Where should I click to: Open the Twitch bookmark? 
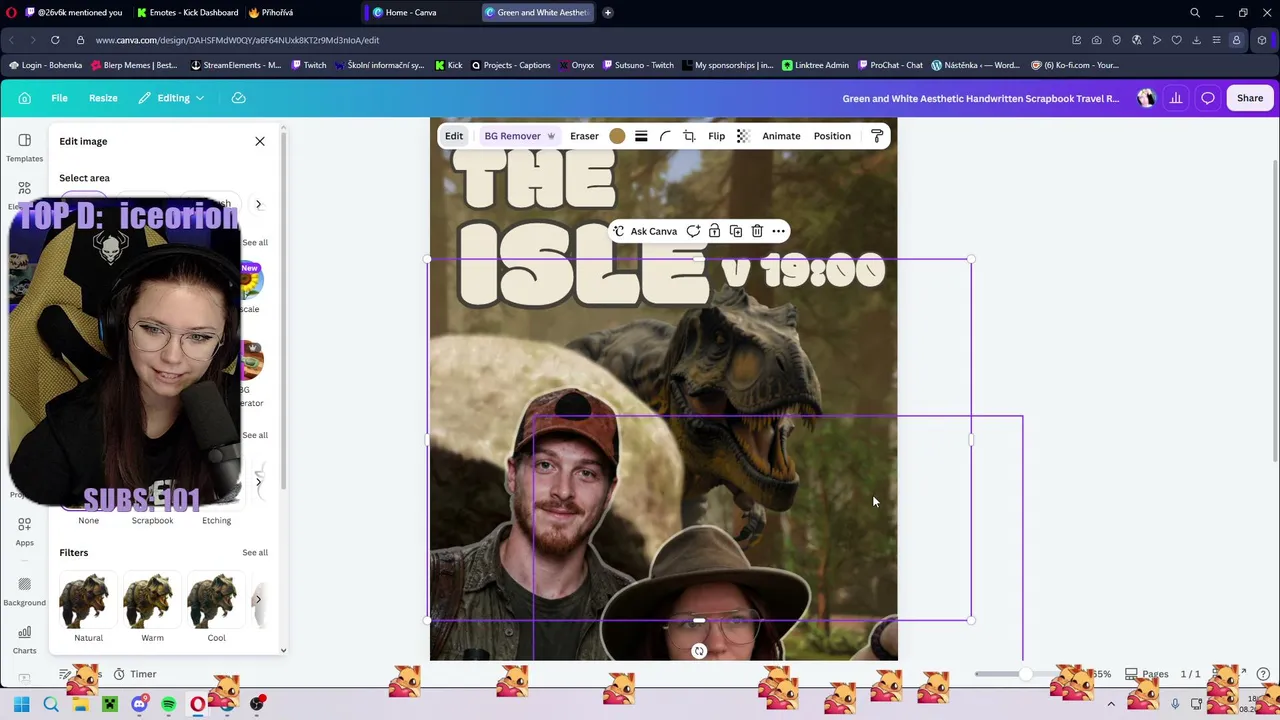click(x=309, y=65)
